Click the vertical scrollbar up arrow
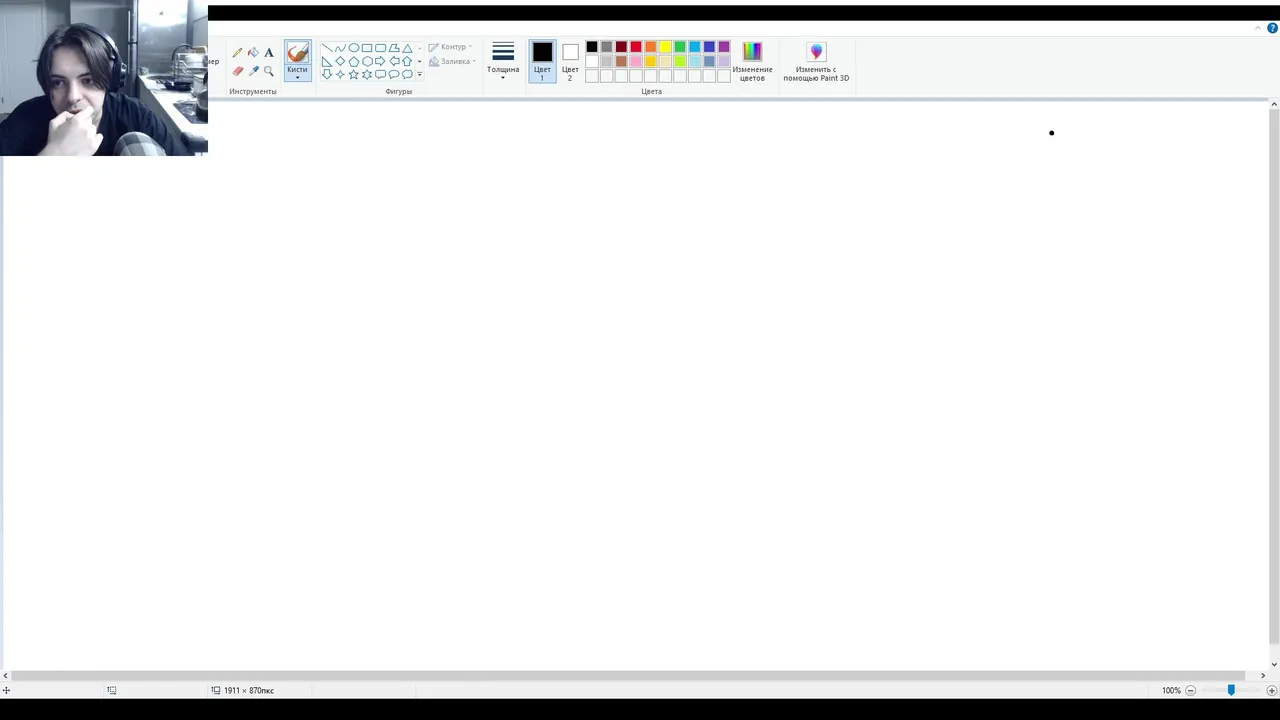The image size is (1280, 720). tap(1274, 104)
